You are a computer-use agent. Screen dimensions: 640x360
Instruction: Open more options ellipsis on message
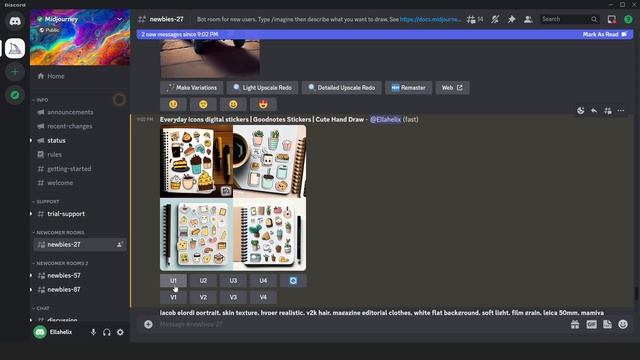pos(621,111)
